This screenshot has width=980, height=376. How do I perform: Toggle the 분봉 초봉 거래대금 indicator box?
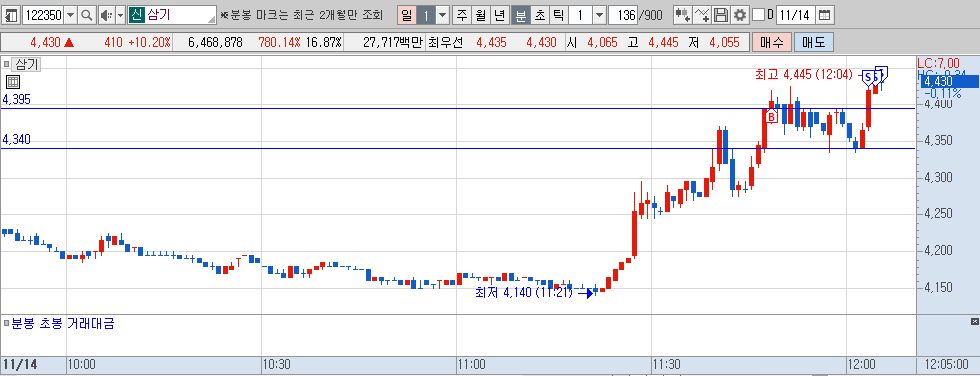tap(6, 324)
